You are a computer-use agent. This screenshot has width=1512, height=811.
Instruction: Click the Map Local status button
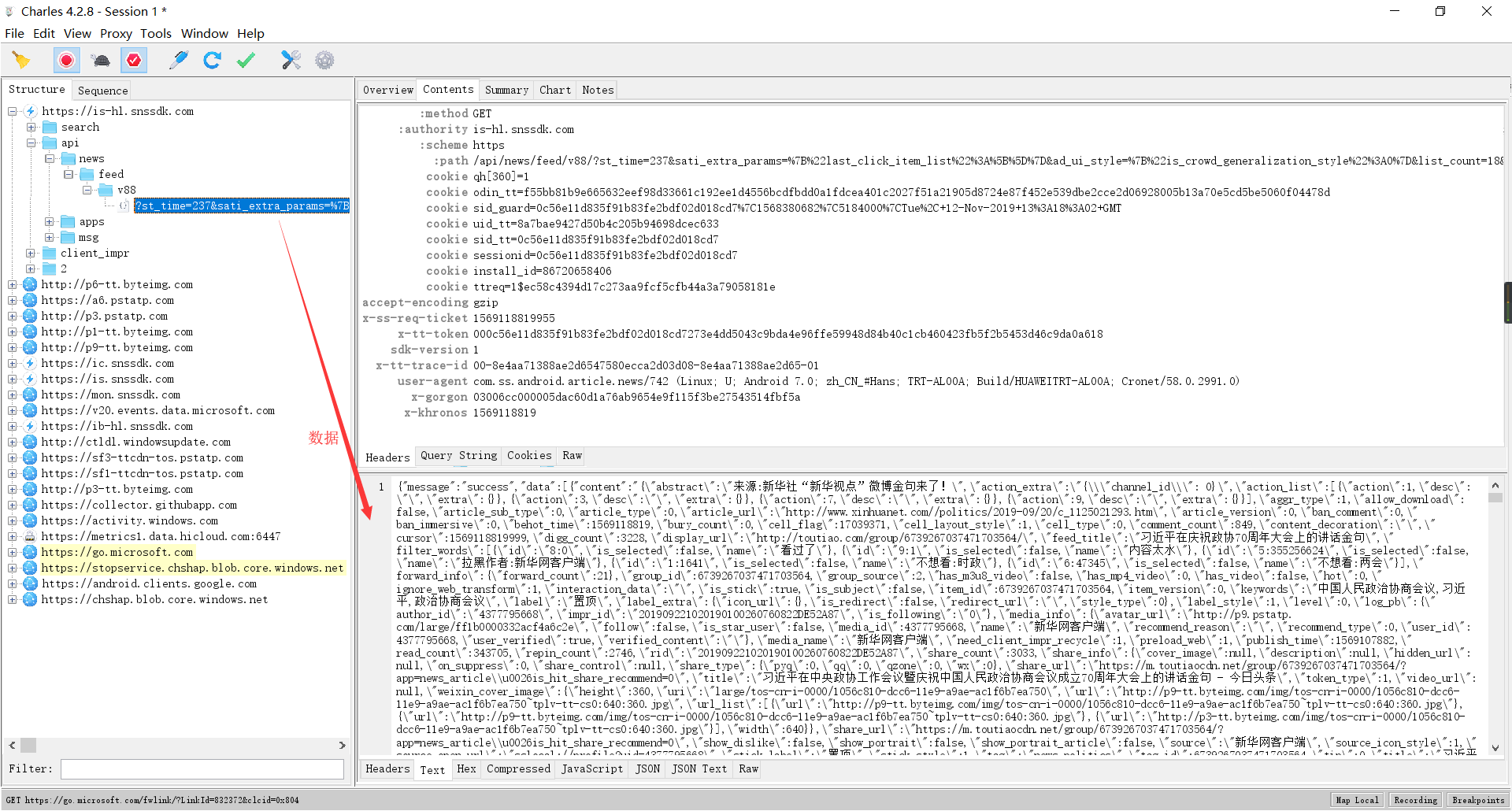coord(1357,800)
